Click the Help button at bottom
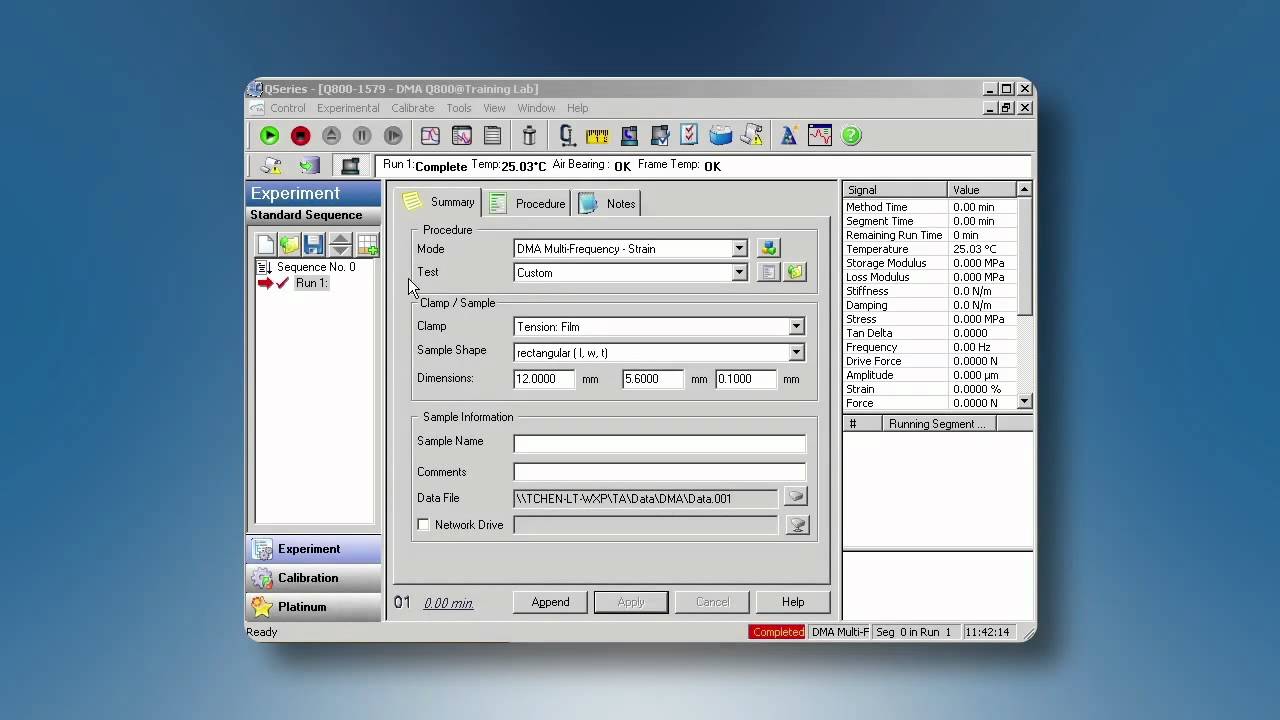This screenshot has width=1280, height=720. point(792,602)
